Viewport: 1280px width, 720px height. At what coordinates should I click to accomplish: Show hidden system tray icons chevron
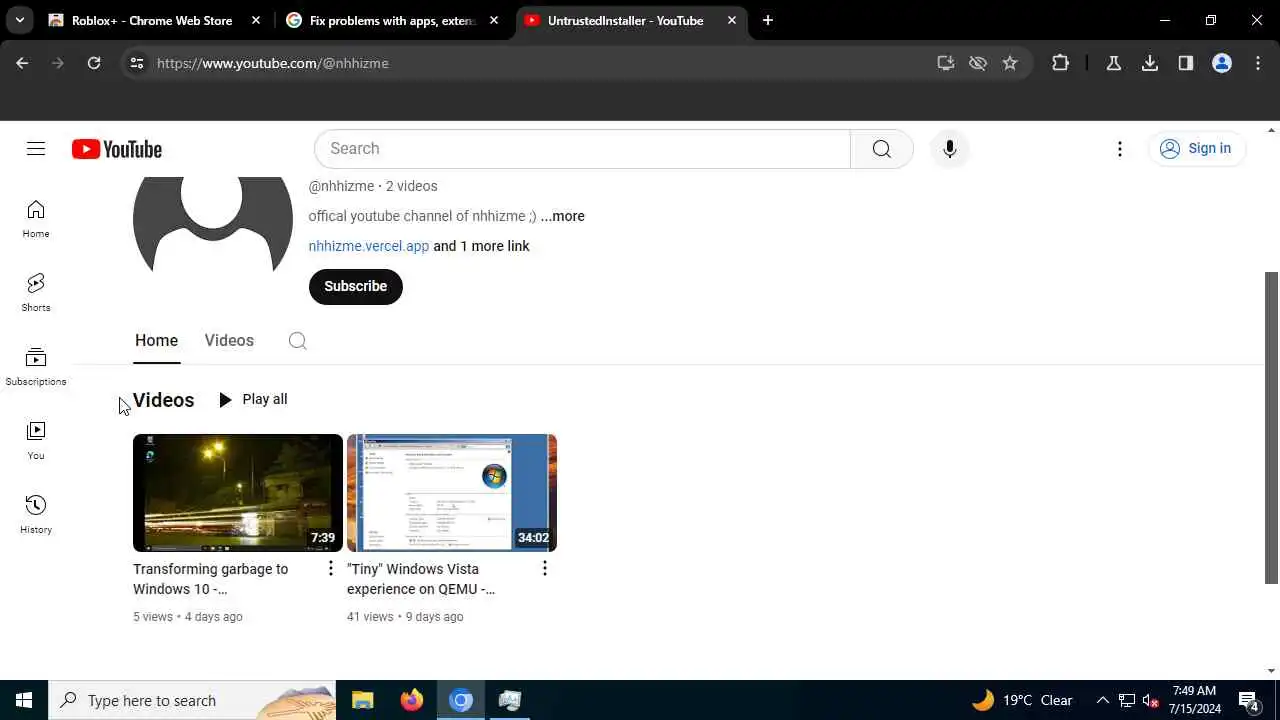(x=1103, y=700)
